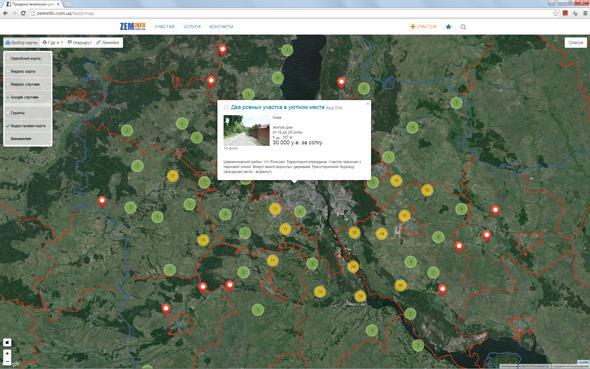
Task: Open the listing photo thumbnail in popup
Action: tap(246, 131)
